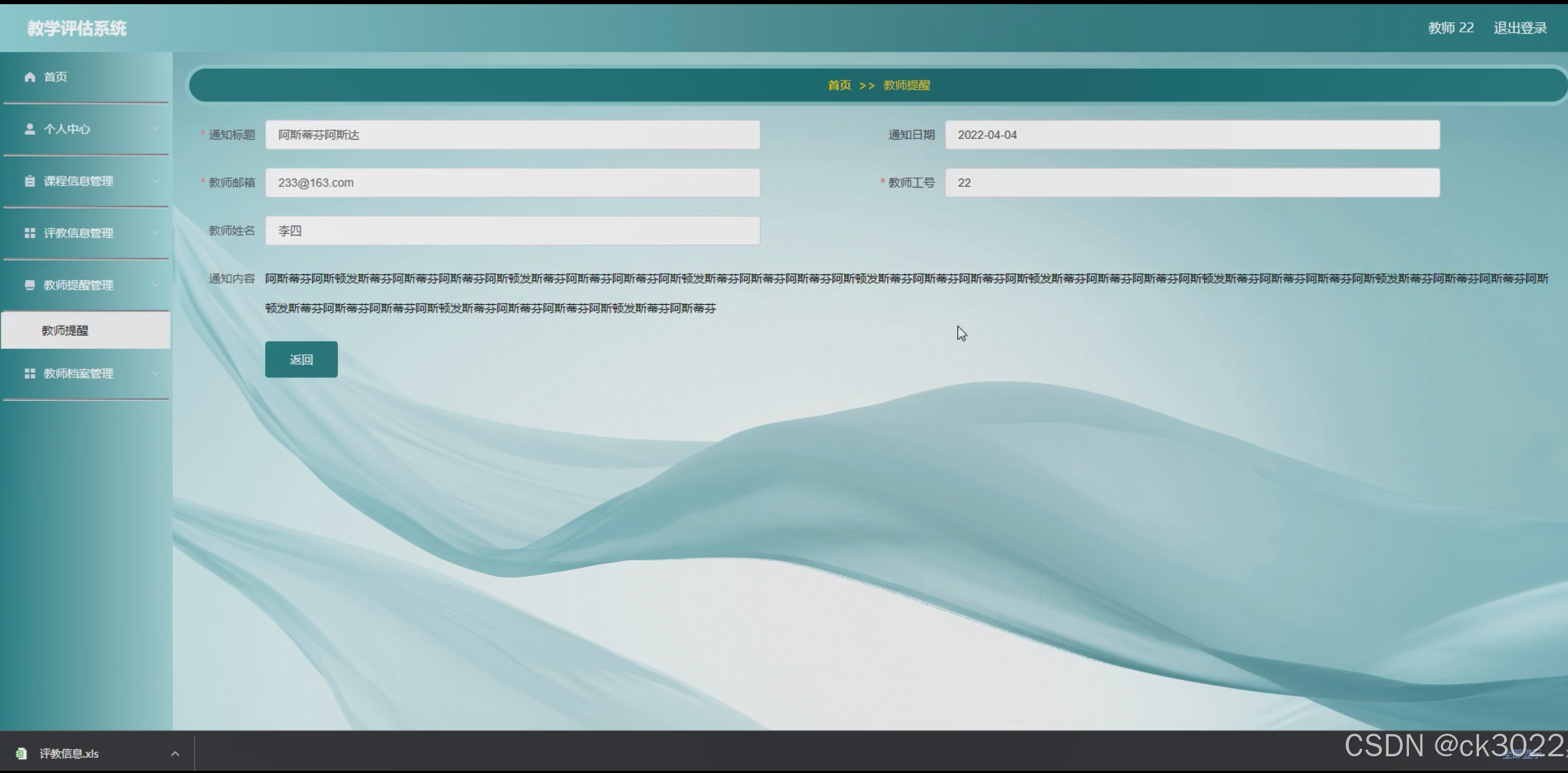Open the 评教信息管理 menu
Screen dimensions: 1568x773
click(x=78, y=233)
